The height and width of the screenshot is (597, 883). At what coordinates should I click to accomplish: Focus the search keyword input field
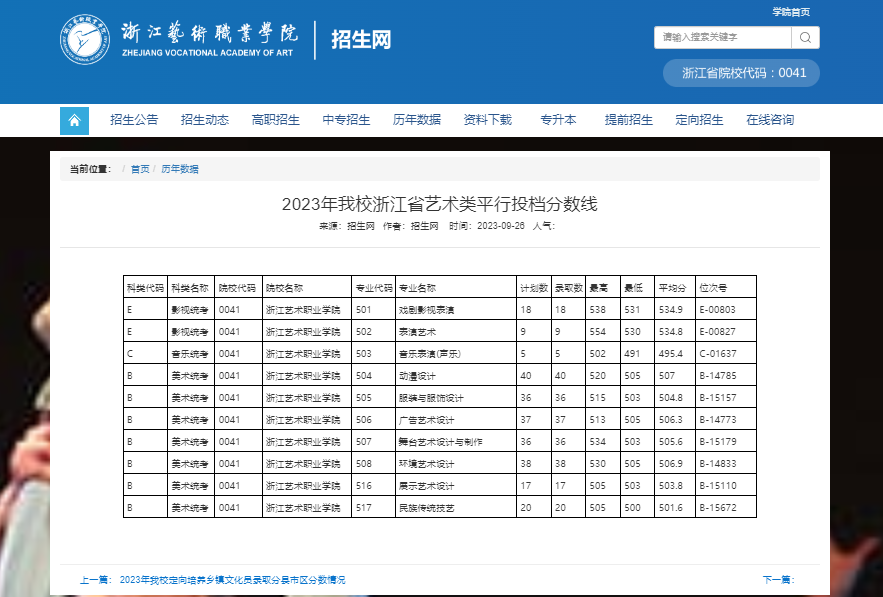tap(723, 37)
